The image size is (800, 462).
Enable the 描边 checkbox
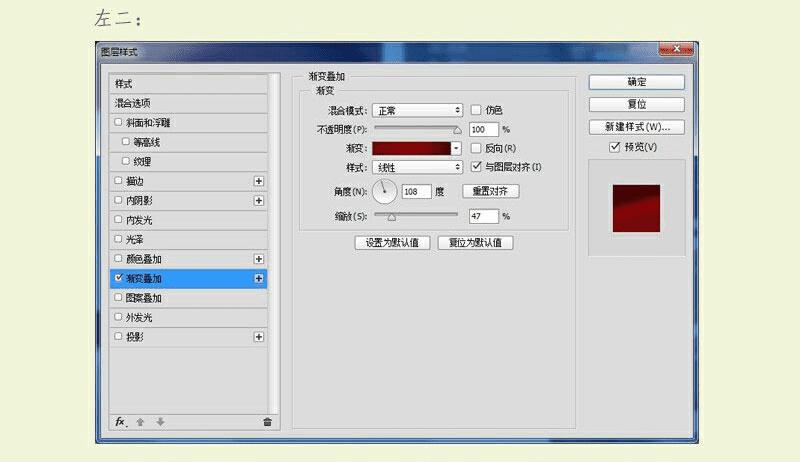point(118,181)
